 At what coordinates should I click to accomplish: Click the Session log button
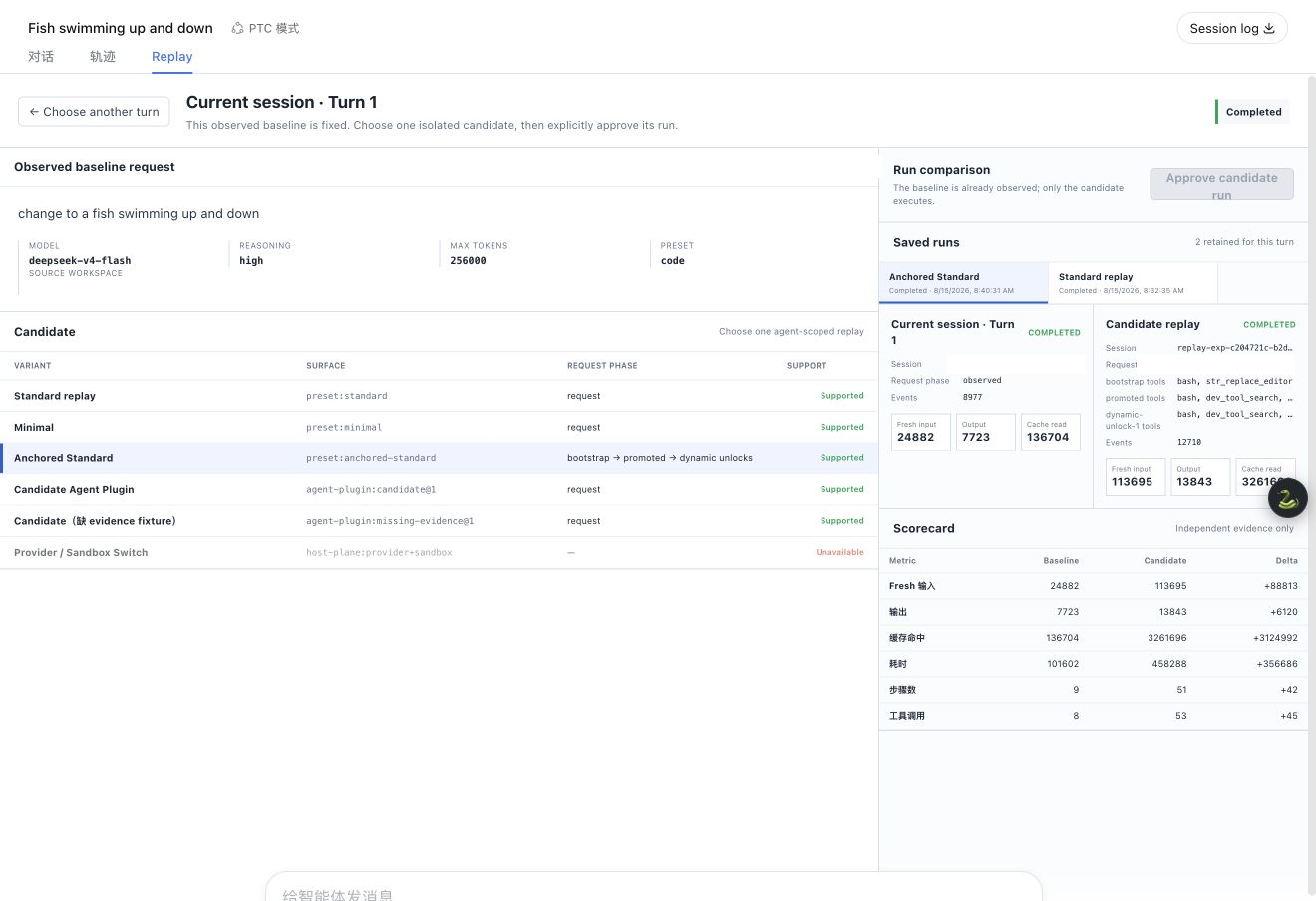[x=1232, y=28]
